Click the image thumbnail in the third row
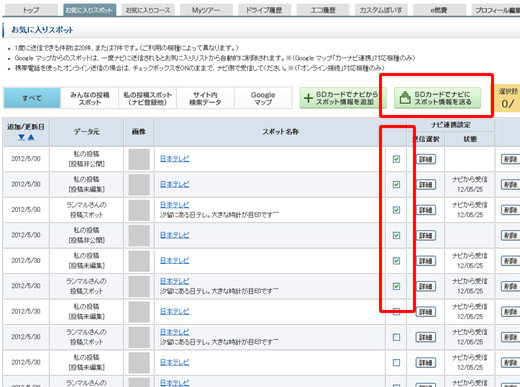This screenshot has height=387, width=520. [139, 210]
